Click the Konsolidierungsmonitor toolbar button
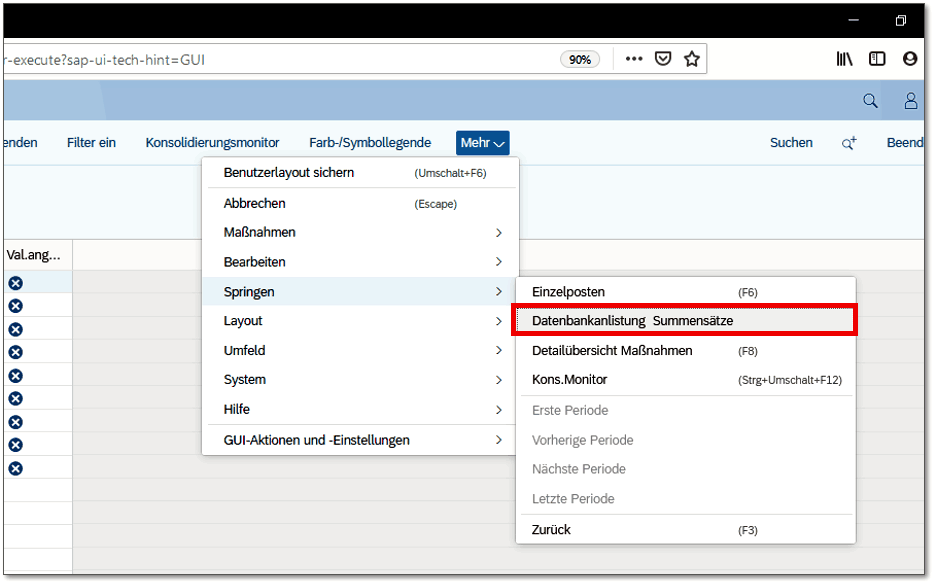Image resolution: width=934 pixels, height=584 pixels. tap(212, 143)
